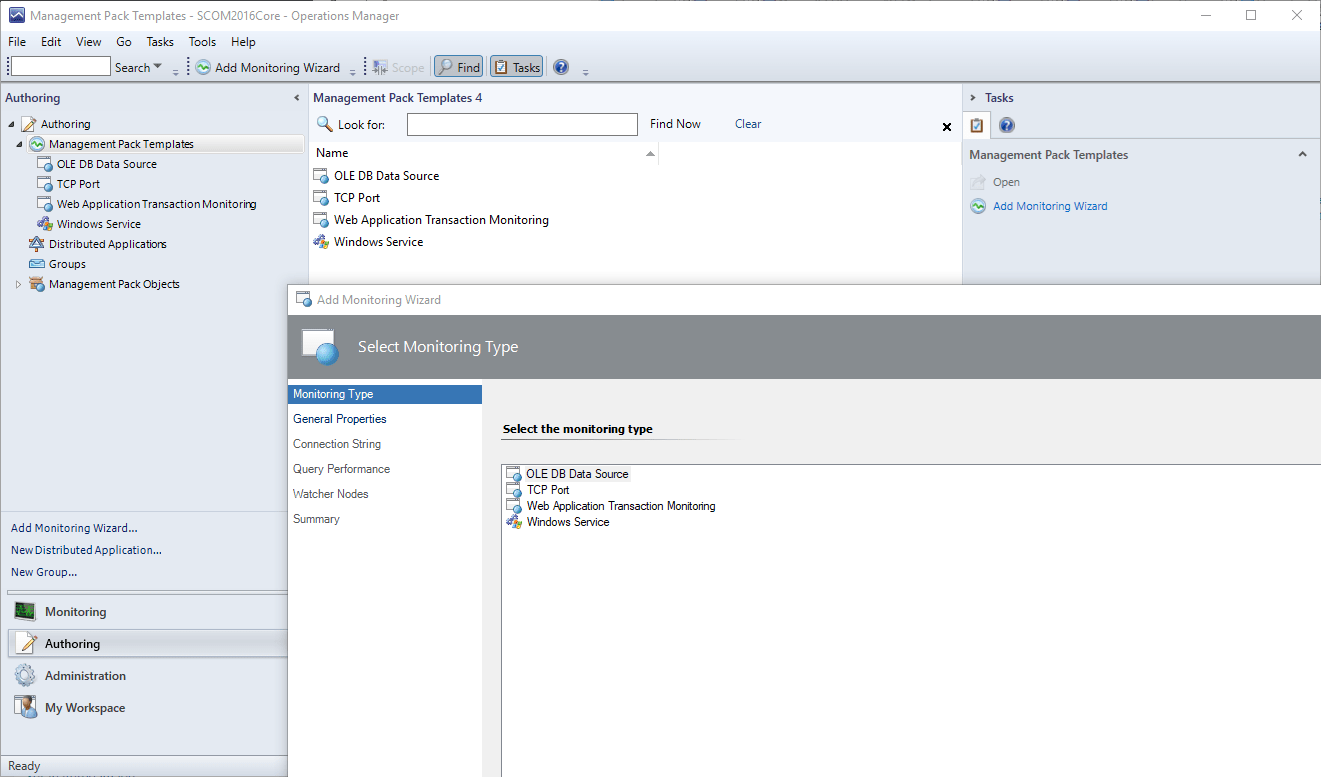Image resolution: width=1321 pixels, height=777 pixels.
Task: Collapse the Management Pack Templates tree node
Action: (19, 144)
